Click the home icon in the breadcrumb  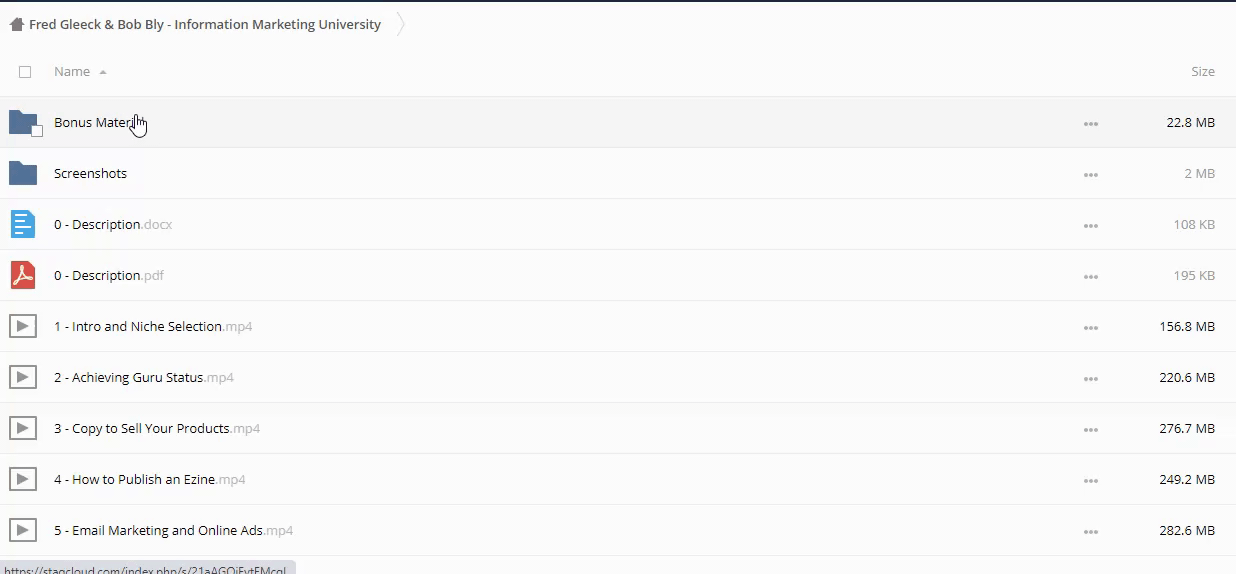16,25
